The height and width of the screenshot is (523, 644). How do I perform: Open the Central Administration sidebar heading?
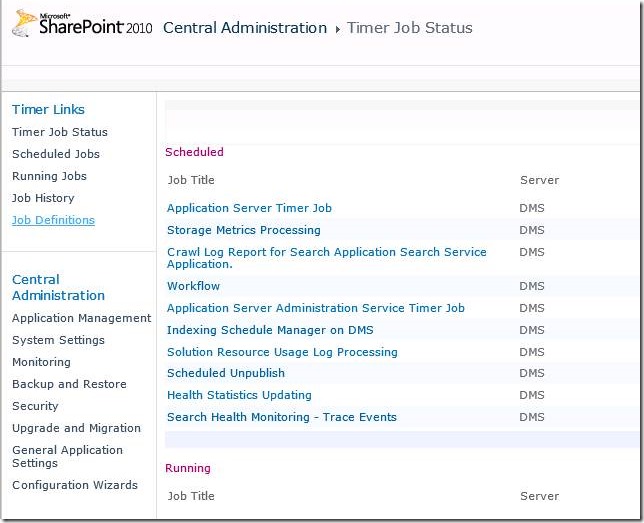pyautogui.click(x=58, y=287)
